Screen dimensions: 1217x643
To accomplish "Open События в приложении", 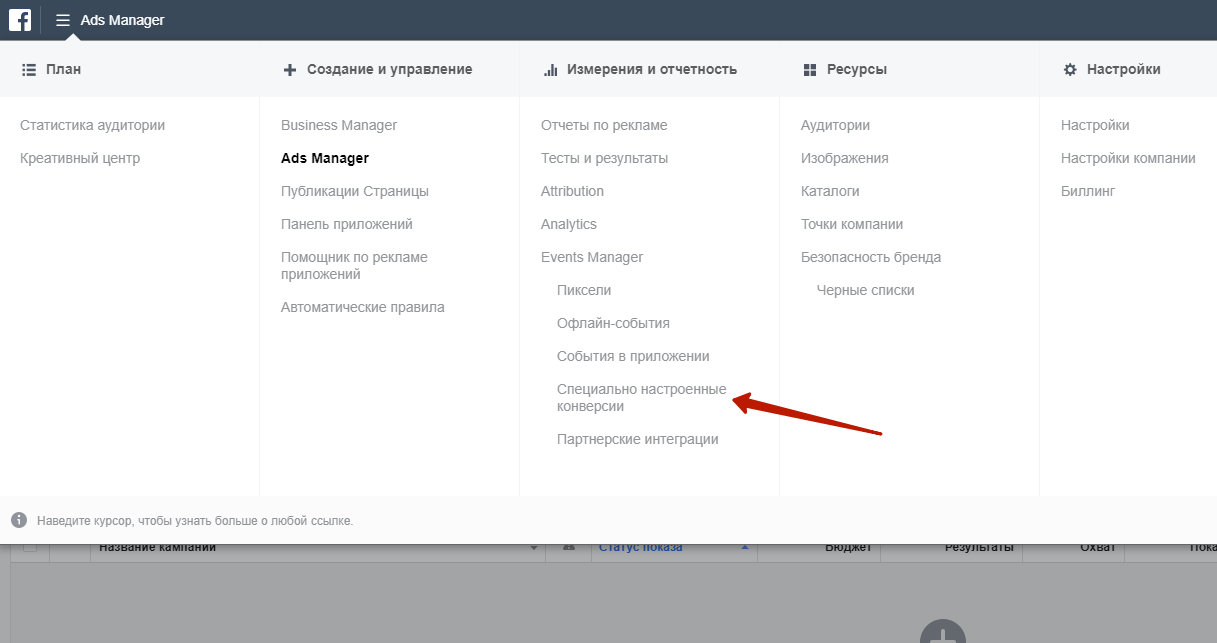I will click(x=633, y=356).
